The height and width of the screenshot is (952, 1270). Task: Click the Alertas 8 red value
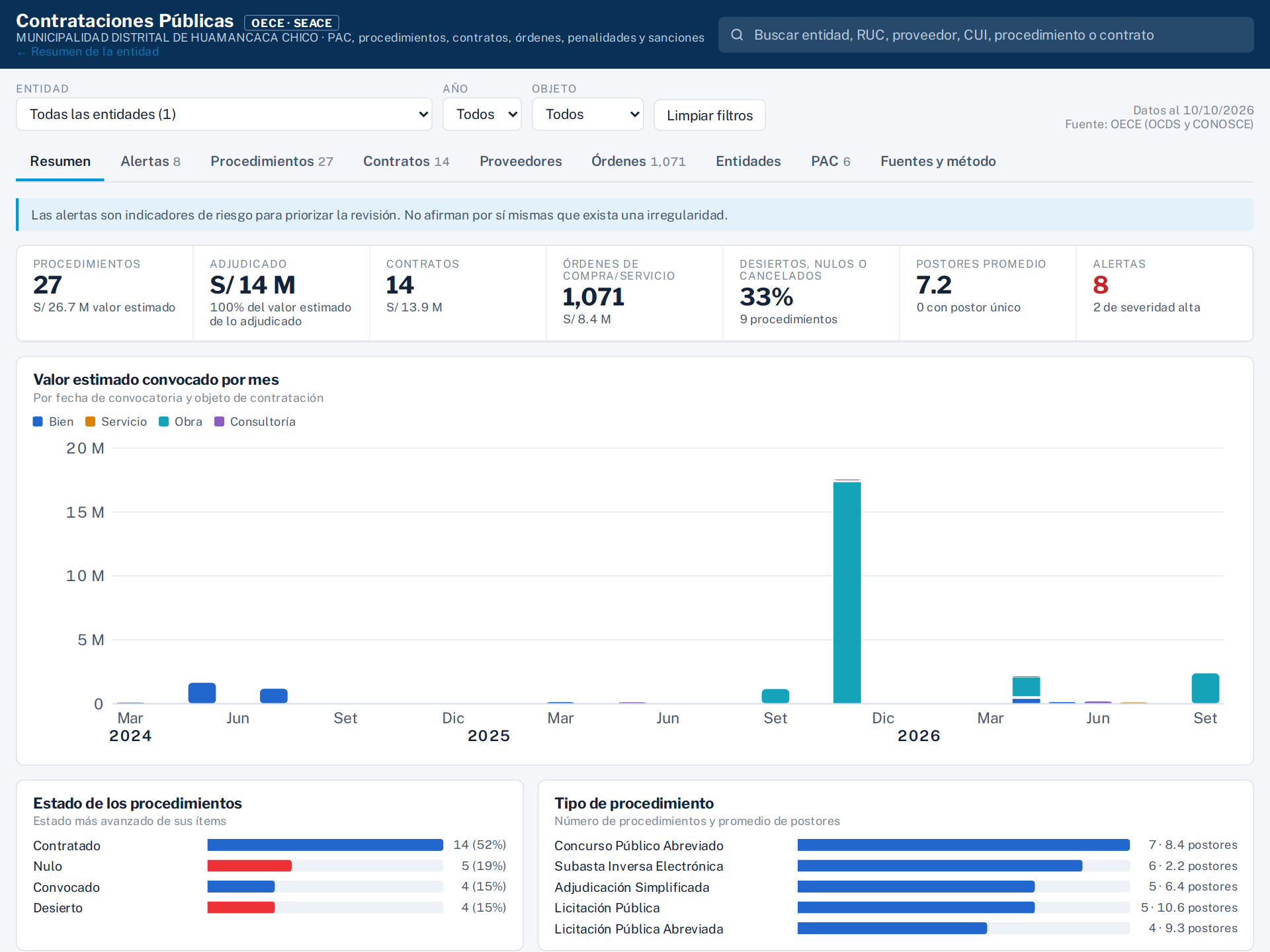(x=1101, y=285)
